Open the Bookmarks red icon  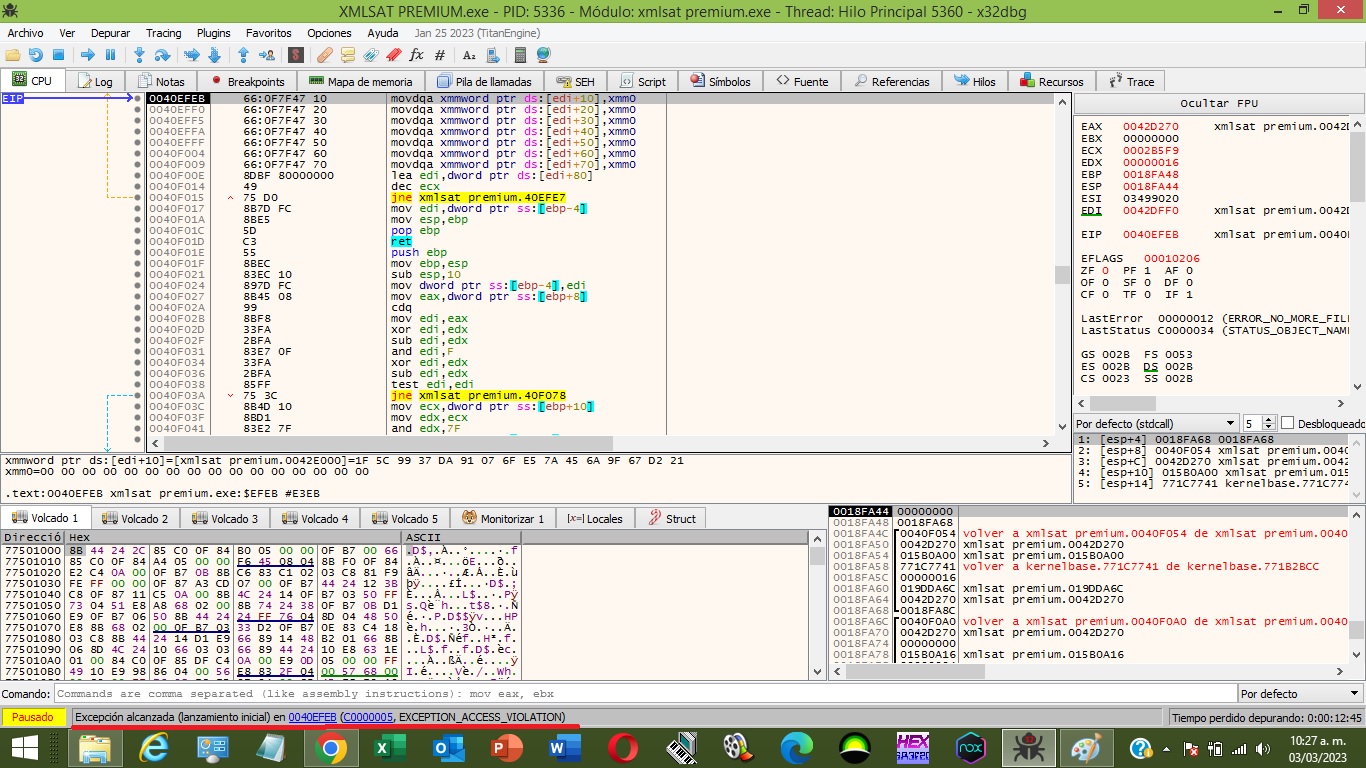(394, 55)
